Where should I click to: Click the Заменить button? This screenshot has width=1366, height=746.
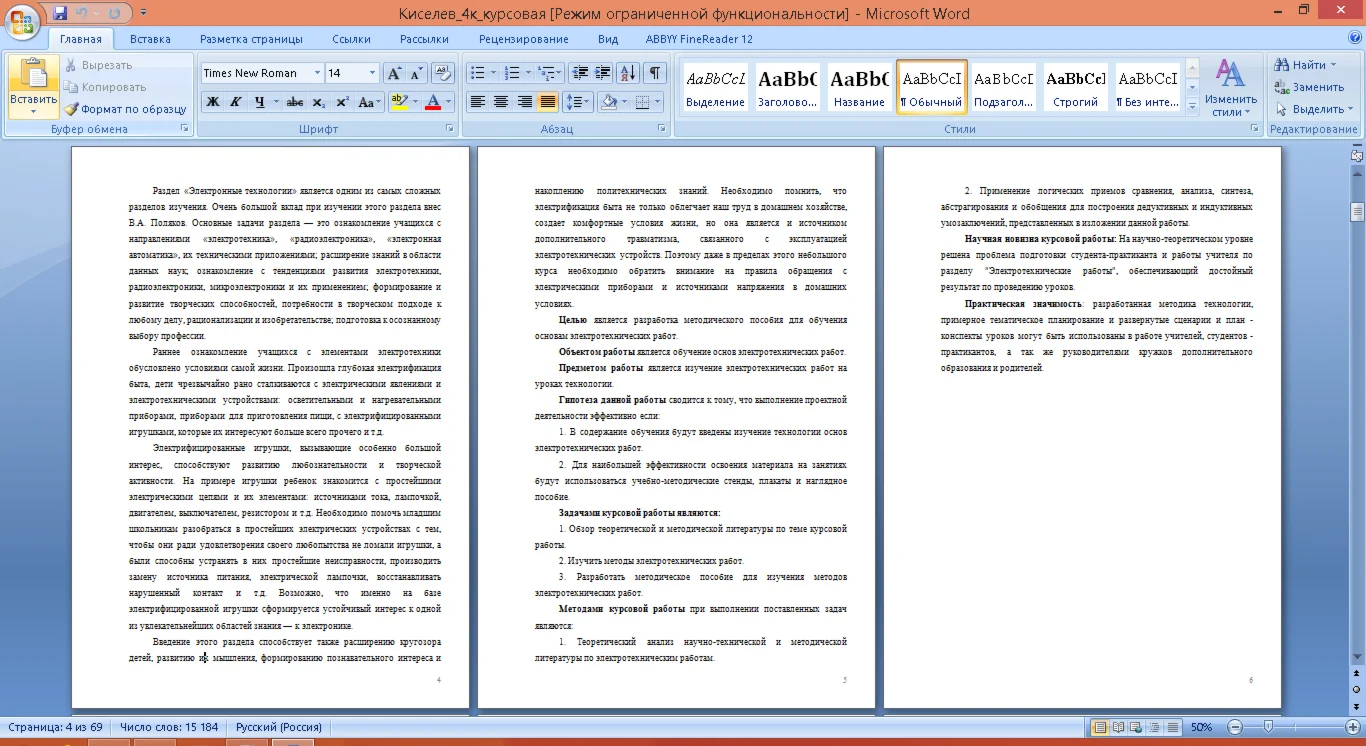(1309, 87)
